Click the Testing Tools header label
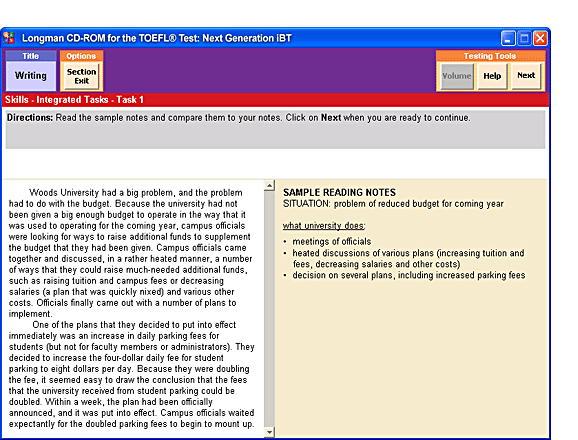578x440 pixels. 490,56
